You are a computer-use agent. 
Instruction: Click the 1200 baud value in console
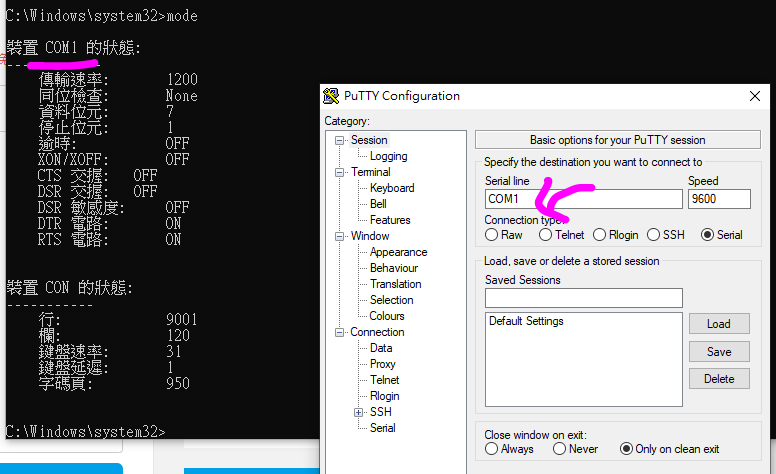(x=182, y=79)
